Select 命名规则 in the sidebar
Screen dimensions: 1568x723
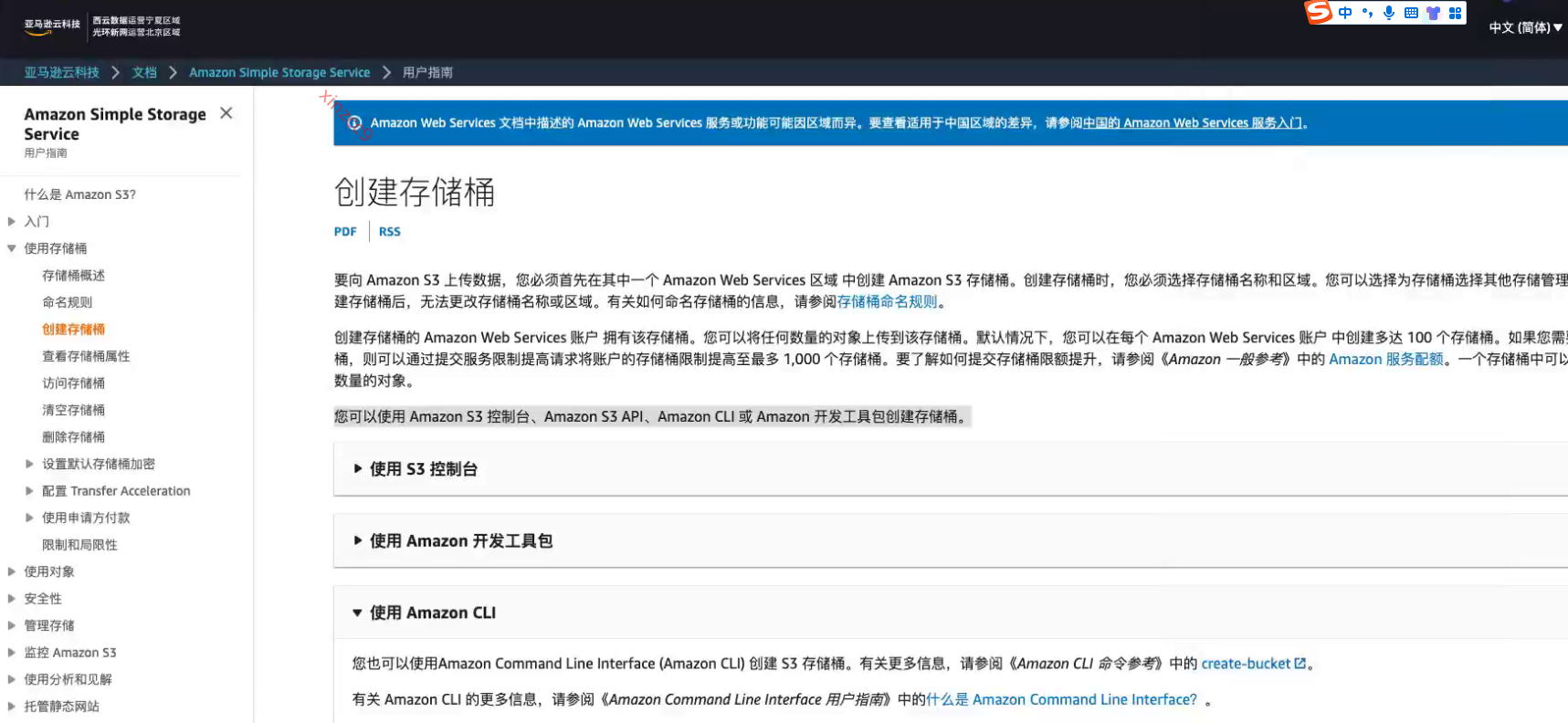68,302
